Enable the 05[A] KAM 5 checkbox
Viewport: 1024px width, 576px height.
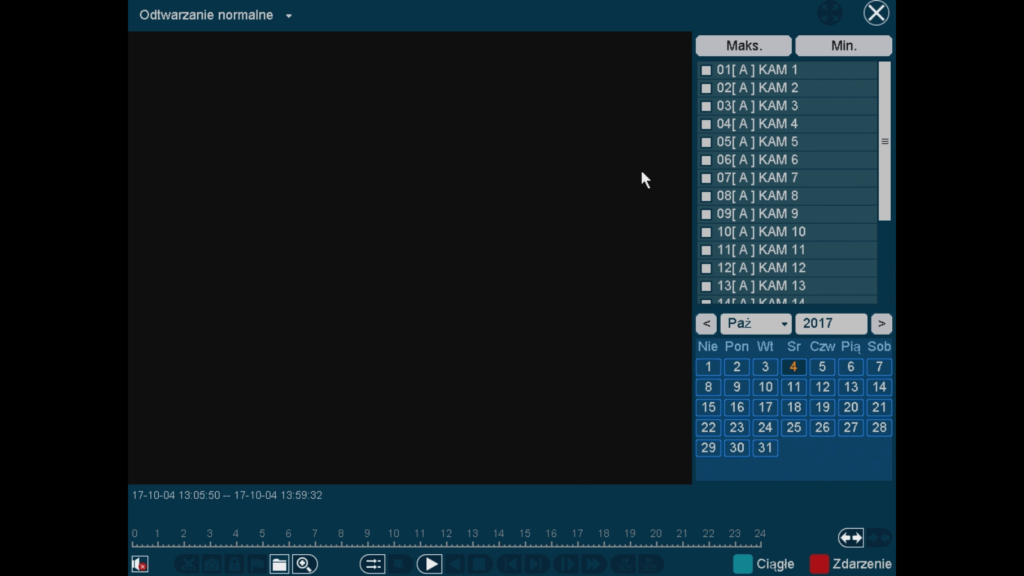coord(706,143)
